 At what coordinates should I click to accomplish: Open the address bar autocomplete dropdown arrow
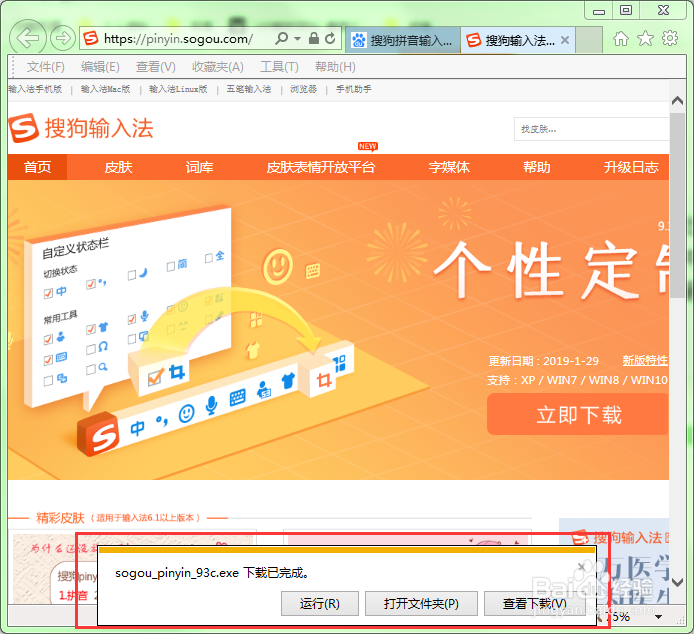(297, 39)
